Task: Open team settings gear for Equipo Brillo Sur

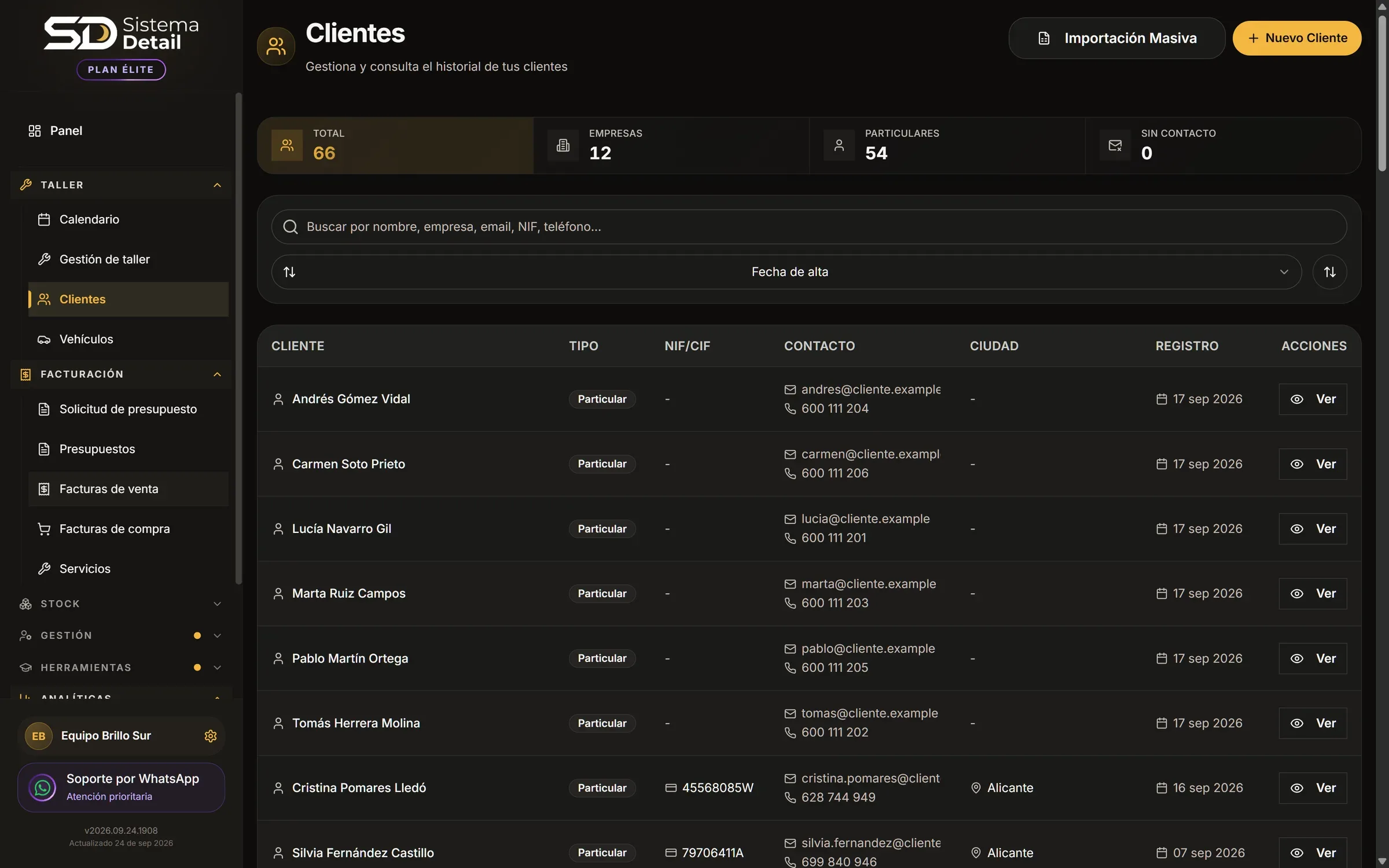Action: (x=211, y=735)
